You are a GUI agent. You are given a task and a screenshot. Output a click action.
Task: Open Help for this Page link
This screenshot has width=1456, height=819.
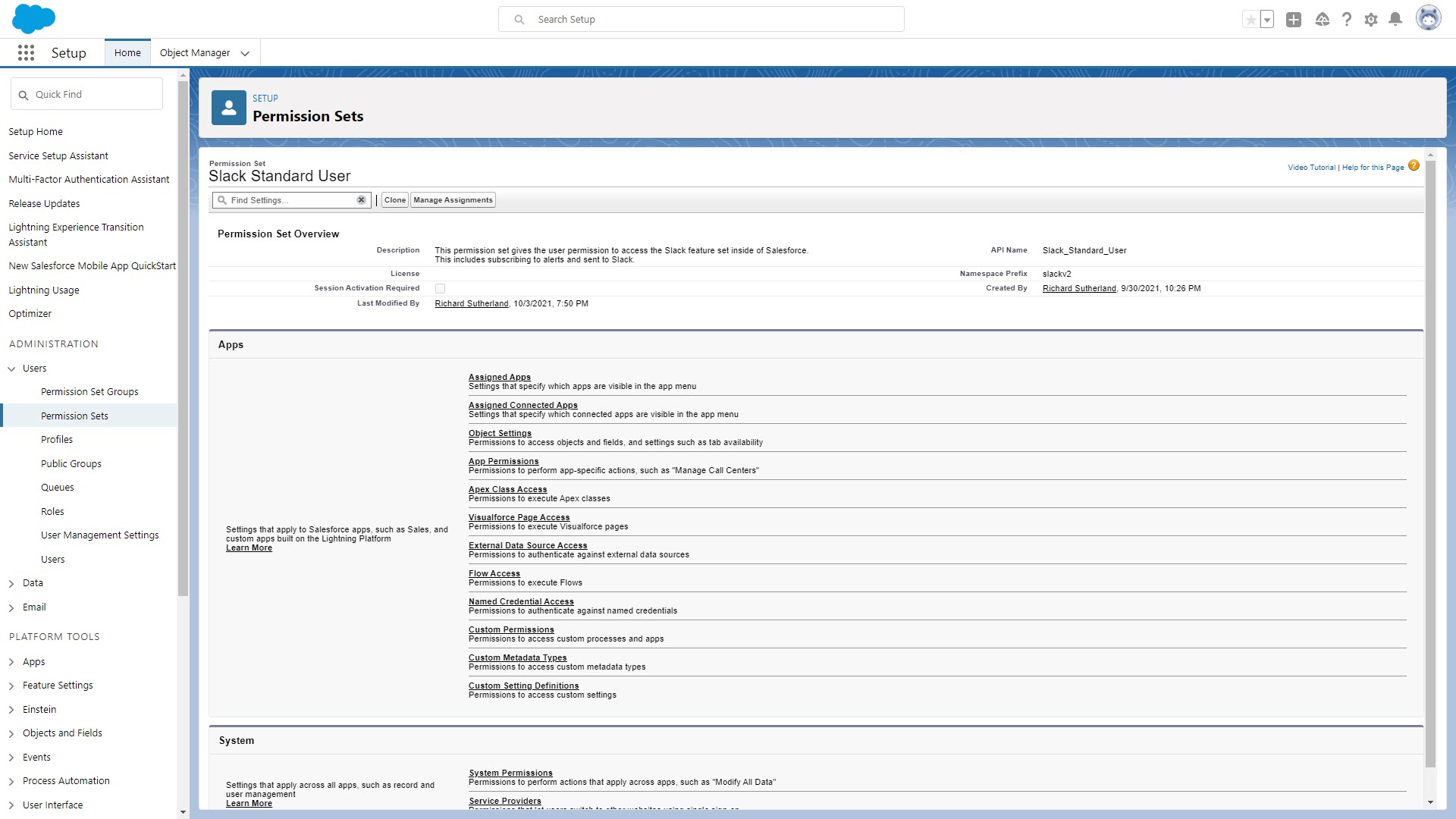pos(1373,168)
